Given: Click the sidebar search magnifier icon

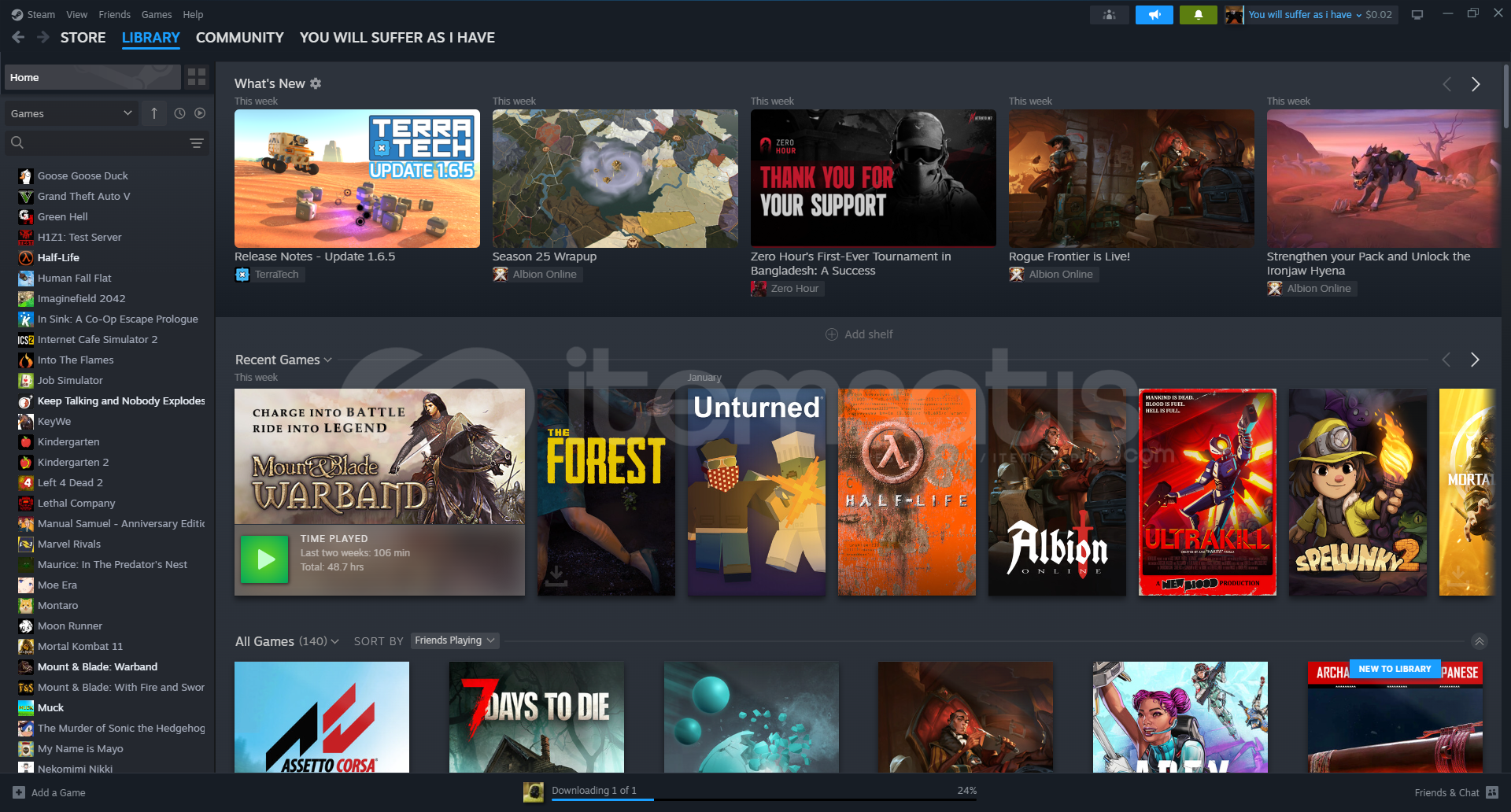Looking at the screenshot, I should click(17, 142).
